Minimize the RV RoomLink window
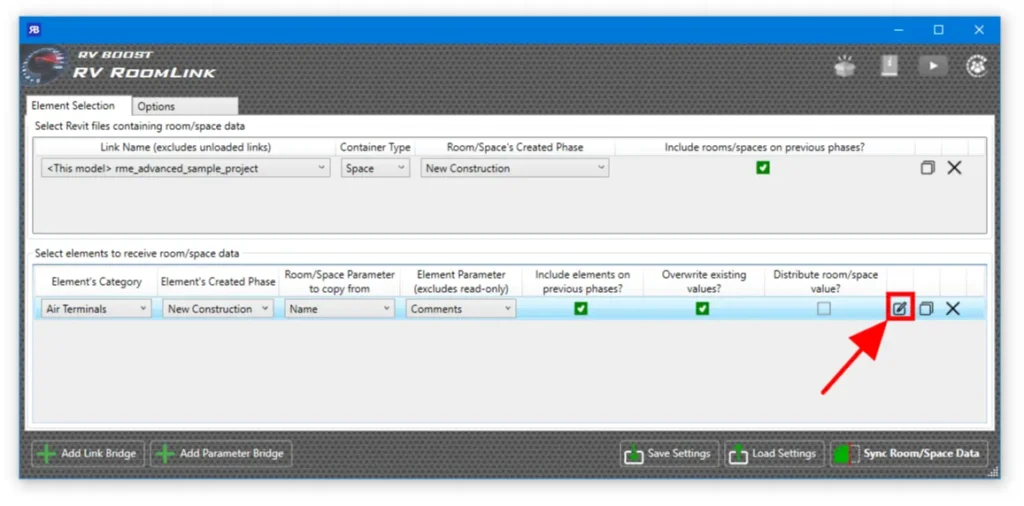The image size is (1024, 506). [x=899, y=30]
